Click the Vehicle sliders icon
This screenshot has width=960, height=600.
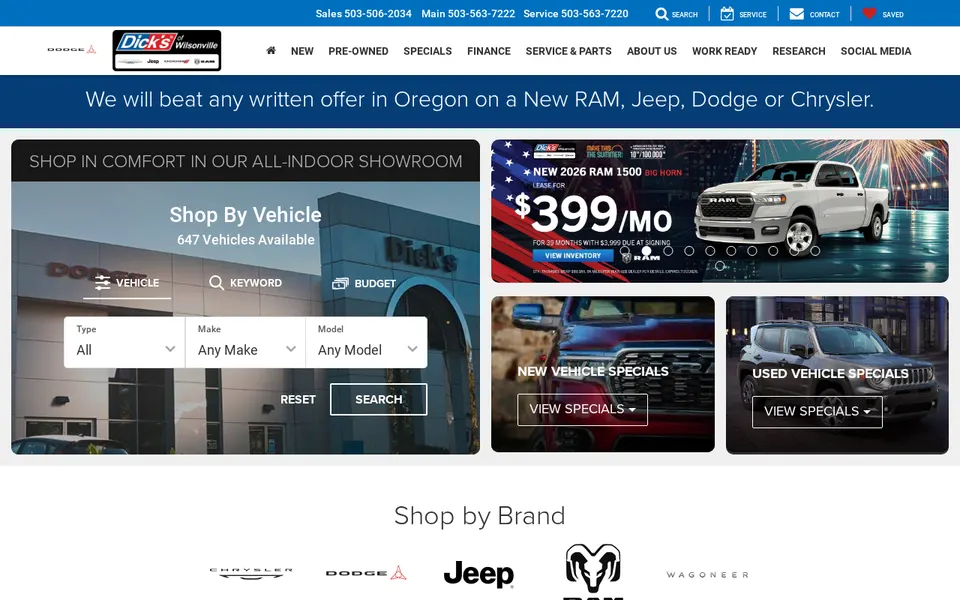[x=102, y=282]
